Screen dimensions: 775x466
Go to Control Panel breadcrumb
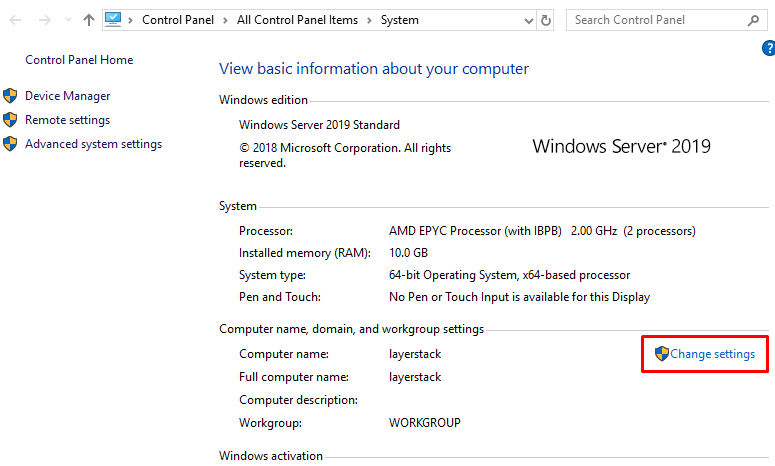click(x=180, y=20)
